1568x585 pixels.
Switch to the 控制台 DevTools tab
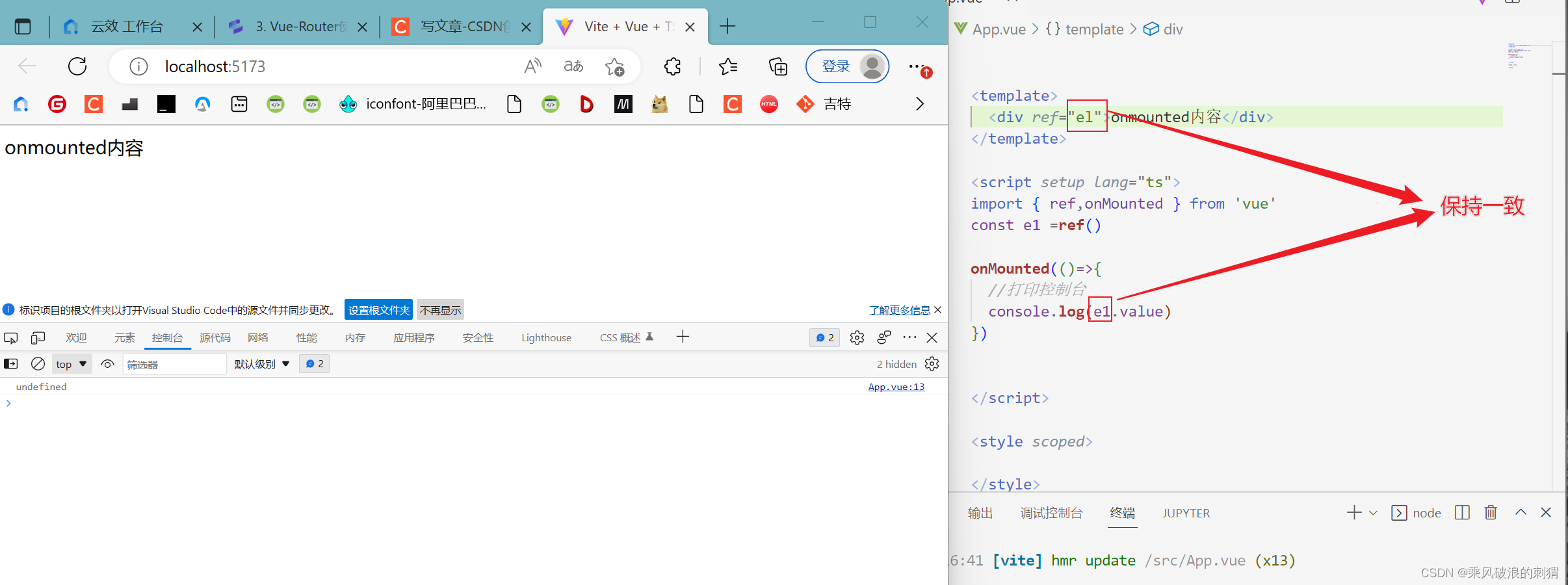click(x=168, y=338)
